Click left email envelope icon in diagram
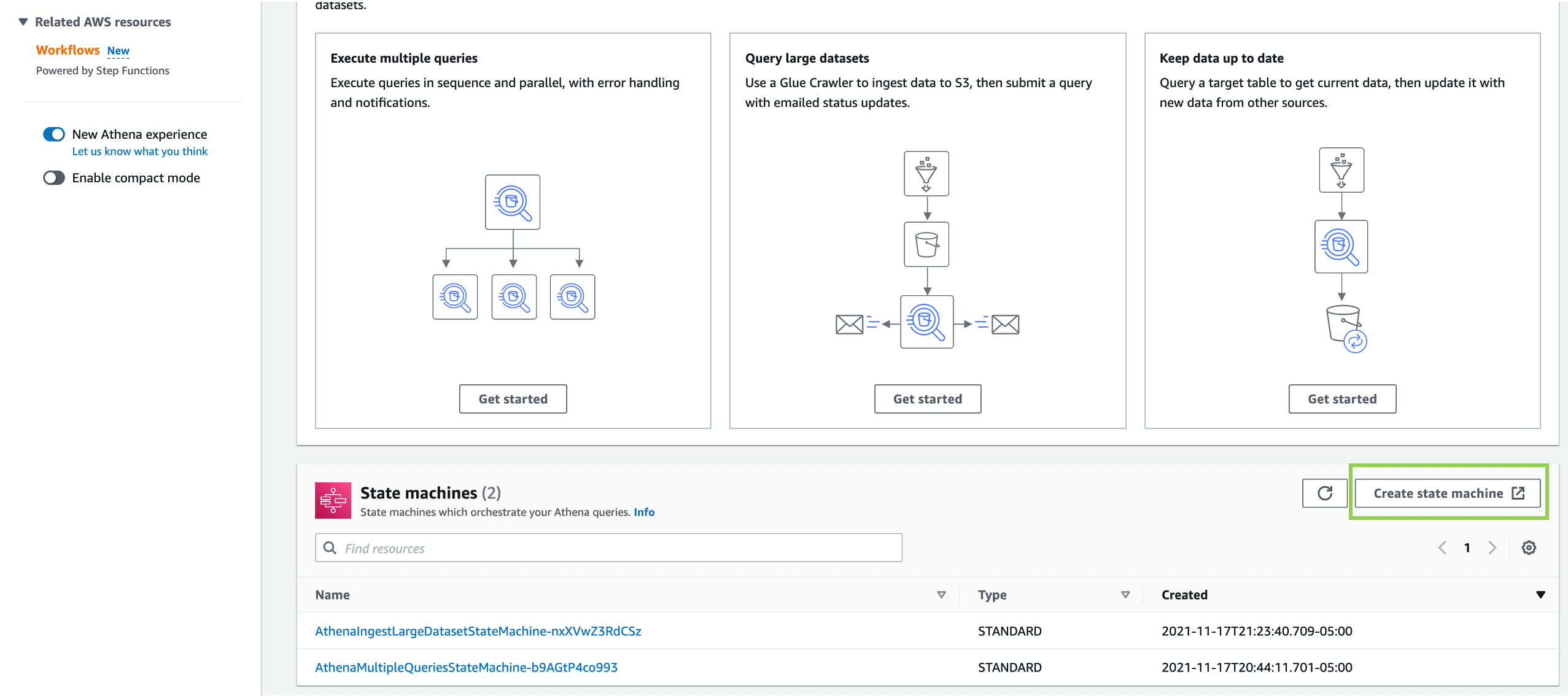This screenshot has width=1568, height=696. (x=849, y=324)
